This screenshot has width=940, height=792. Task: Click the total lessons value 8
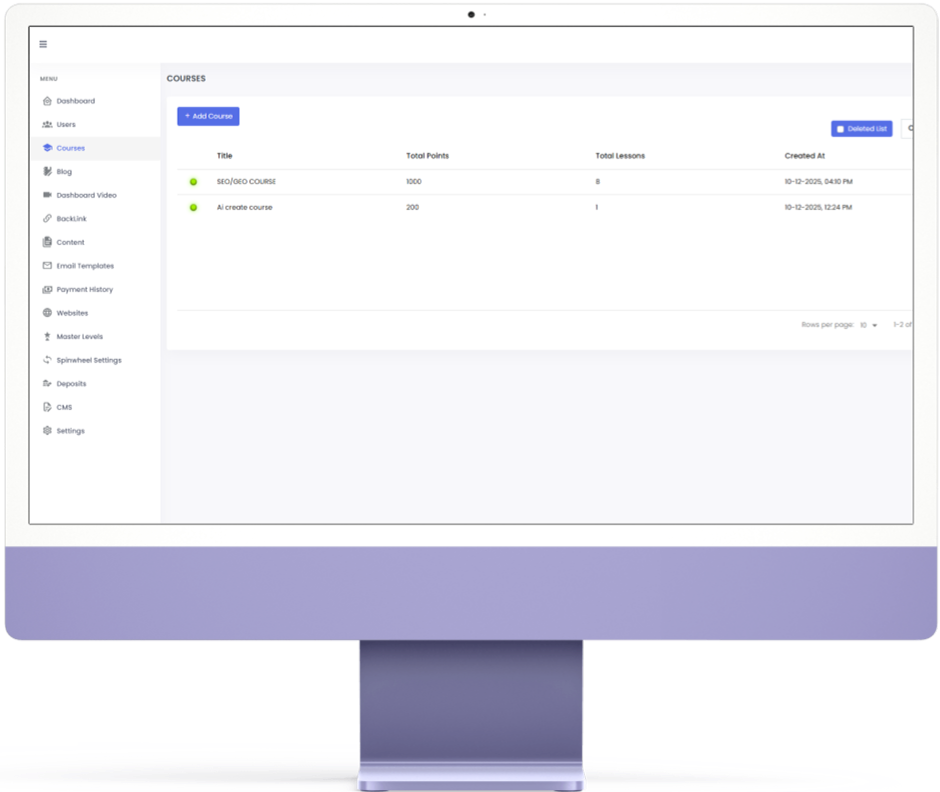pyautogui.click(x=598, y=182)
